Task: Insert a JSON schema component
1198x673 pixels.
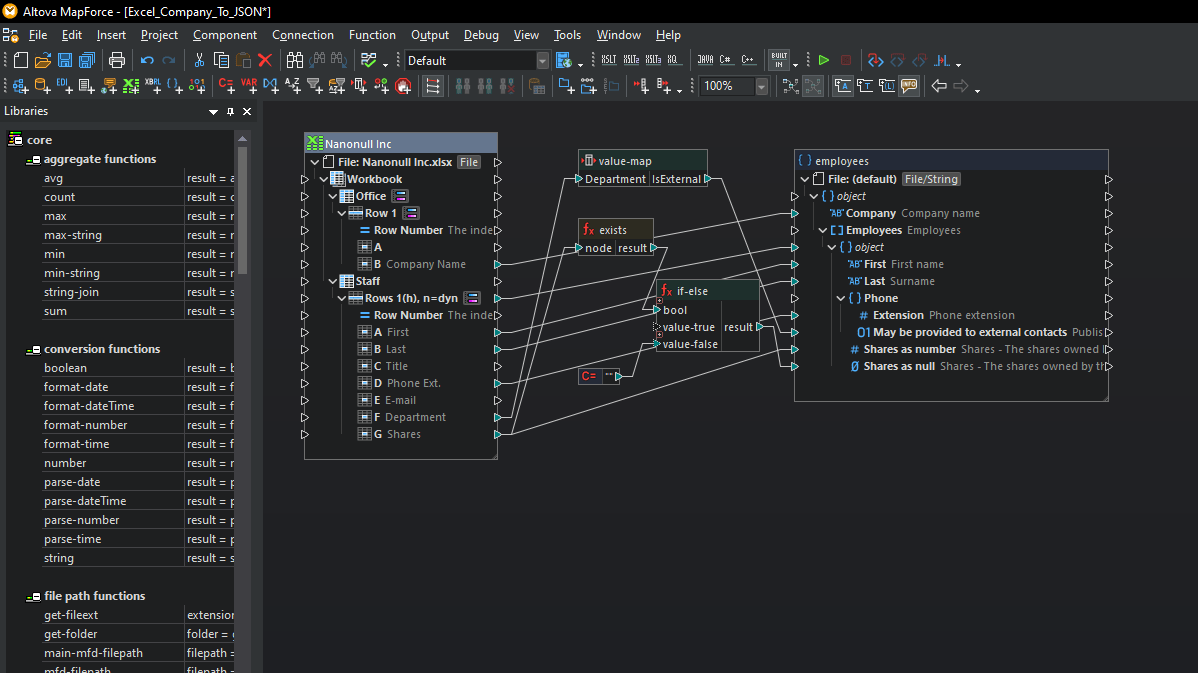Action: 174,86
